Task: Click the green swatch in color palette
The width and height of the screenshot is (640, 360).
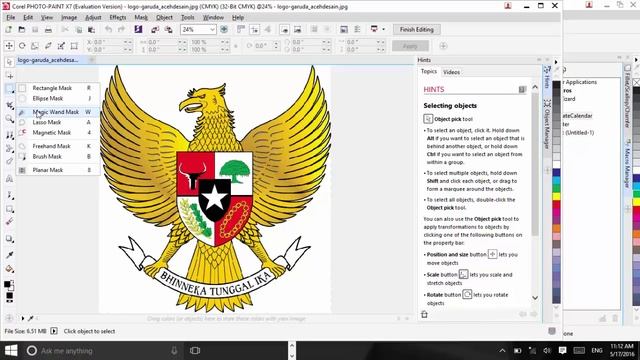Action: tap(556, 188)
